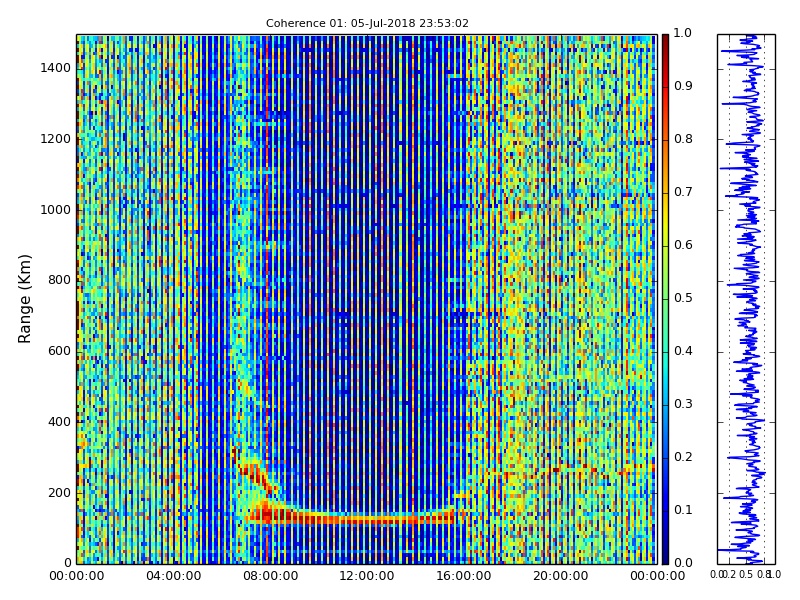Click the 1400 range tick label
The height and width of the screenshot is (600, 800).
(x=56, y=68)
